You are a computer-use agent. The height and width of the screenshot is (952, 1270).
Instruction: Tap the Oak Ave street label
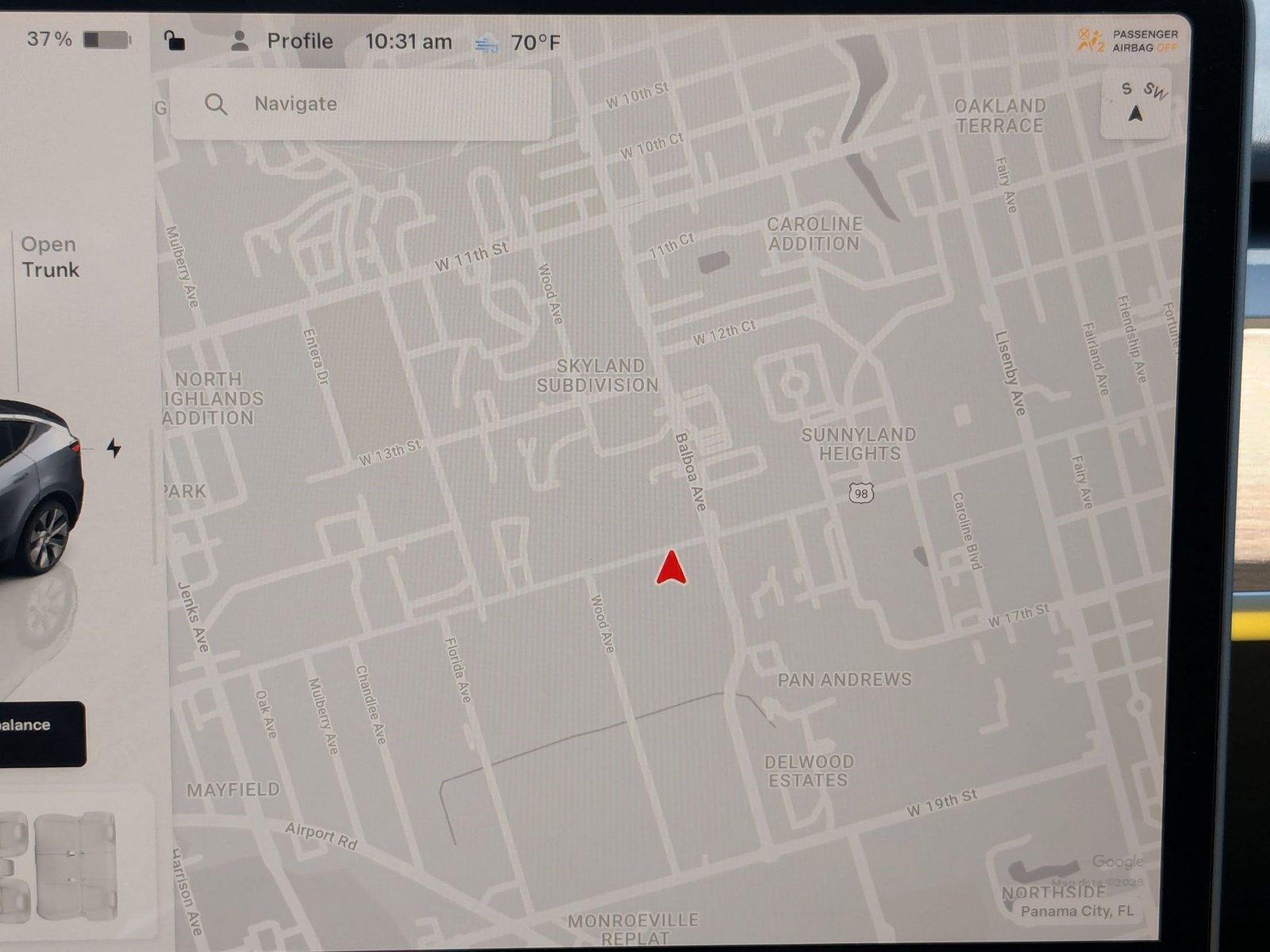267,714
